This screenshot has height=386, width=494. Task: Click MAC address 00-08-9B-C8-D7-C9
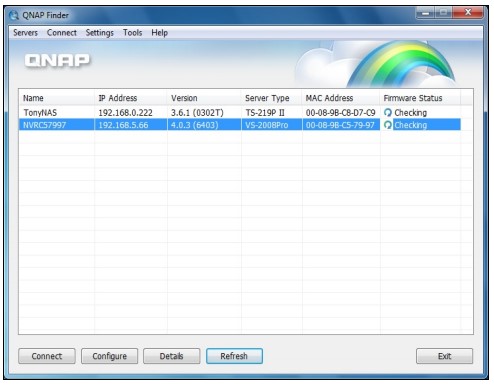[340, 113]
